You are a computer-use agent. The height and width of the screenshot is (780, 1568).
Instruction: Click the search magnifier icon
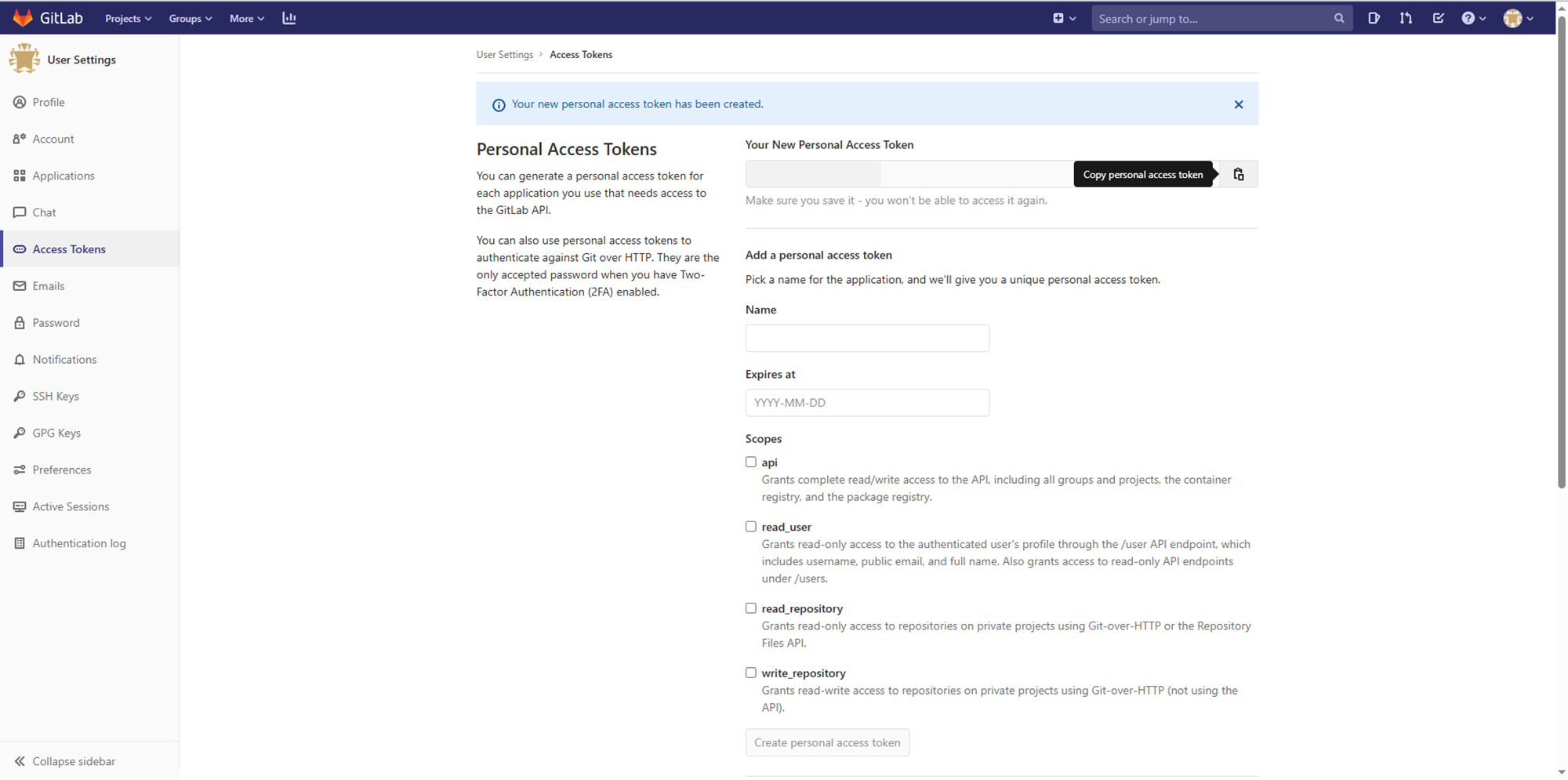click(1339, 18)
